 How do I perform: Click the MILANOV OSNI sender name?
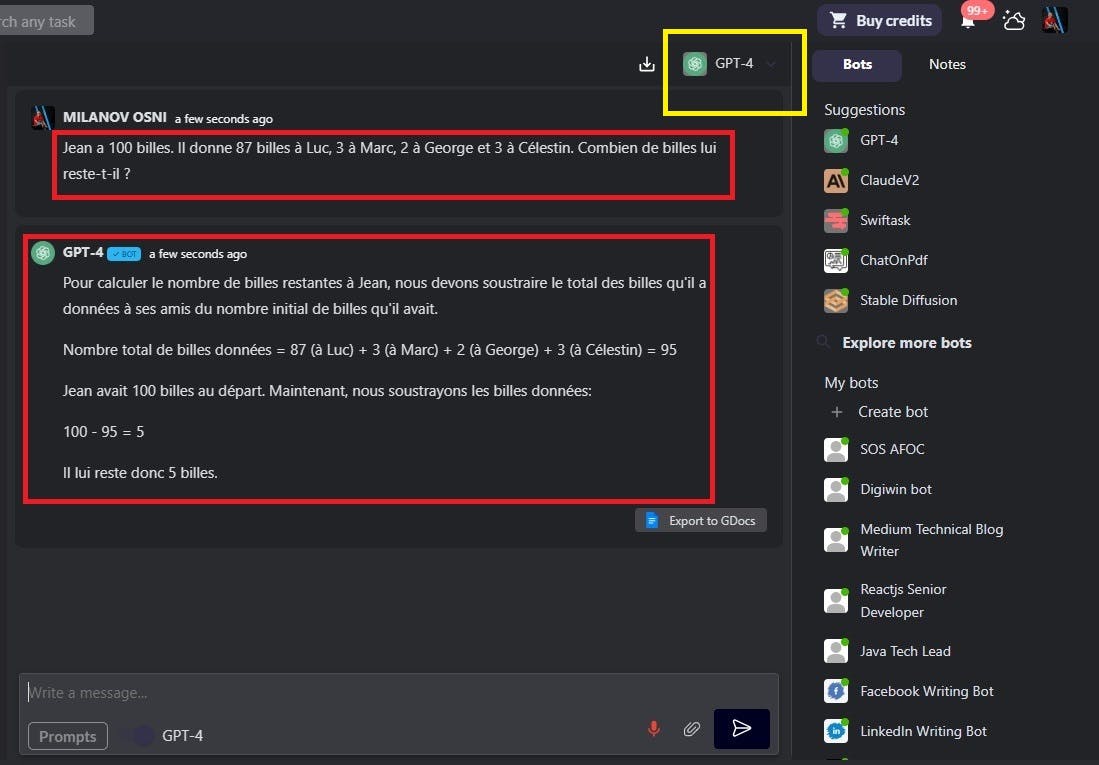click(x=115, y=117)
